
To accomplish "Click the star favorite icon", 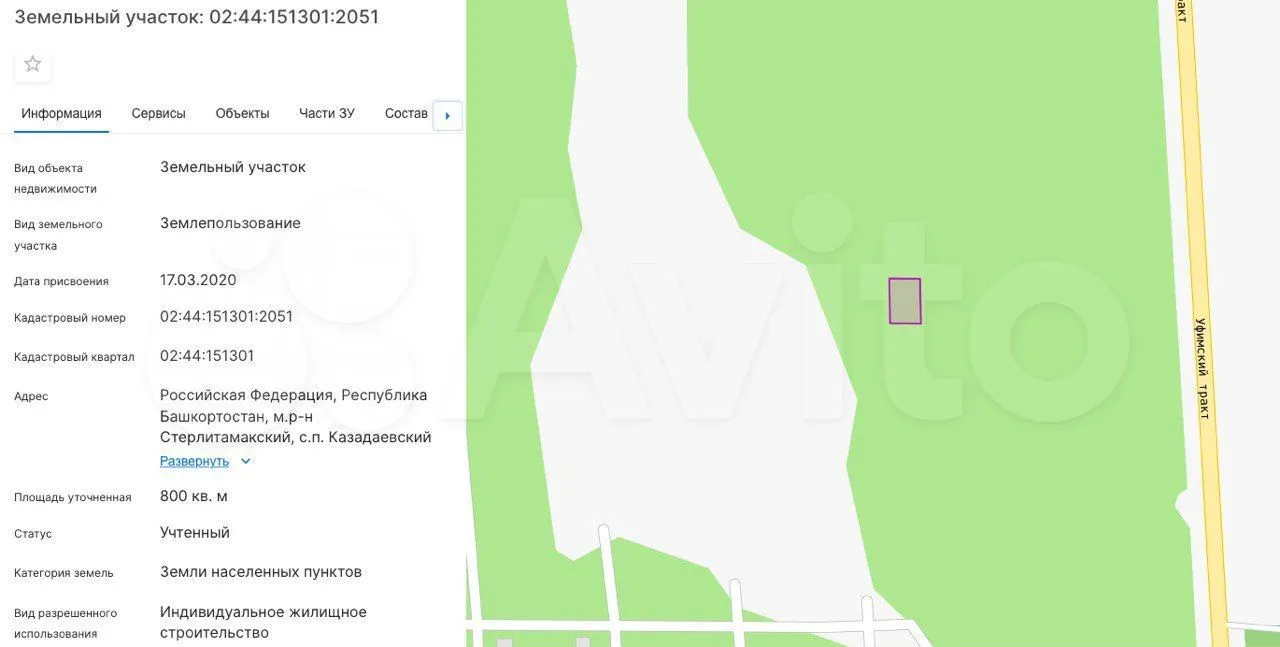I will click(x=32, y=64).
